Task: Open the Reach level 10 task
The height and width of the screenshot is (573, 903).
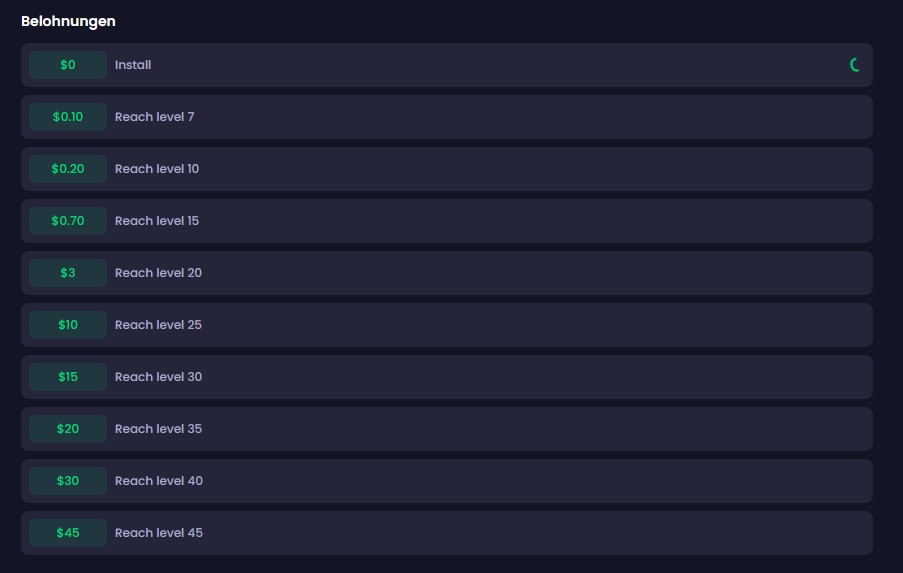Action: (447, 169)
